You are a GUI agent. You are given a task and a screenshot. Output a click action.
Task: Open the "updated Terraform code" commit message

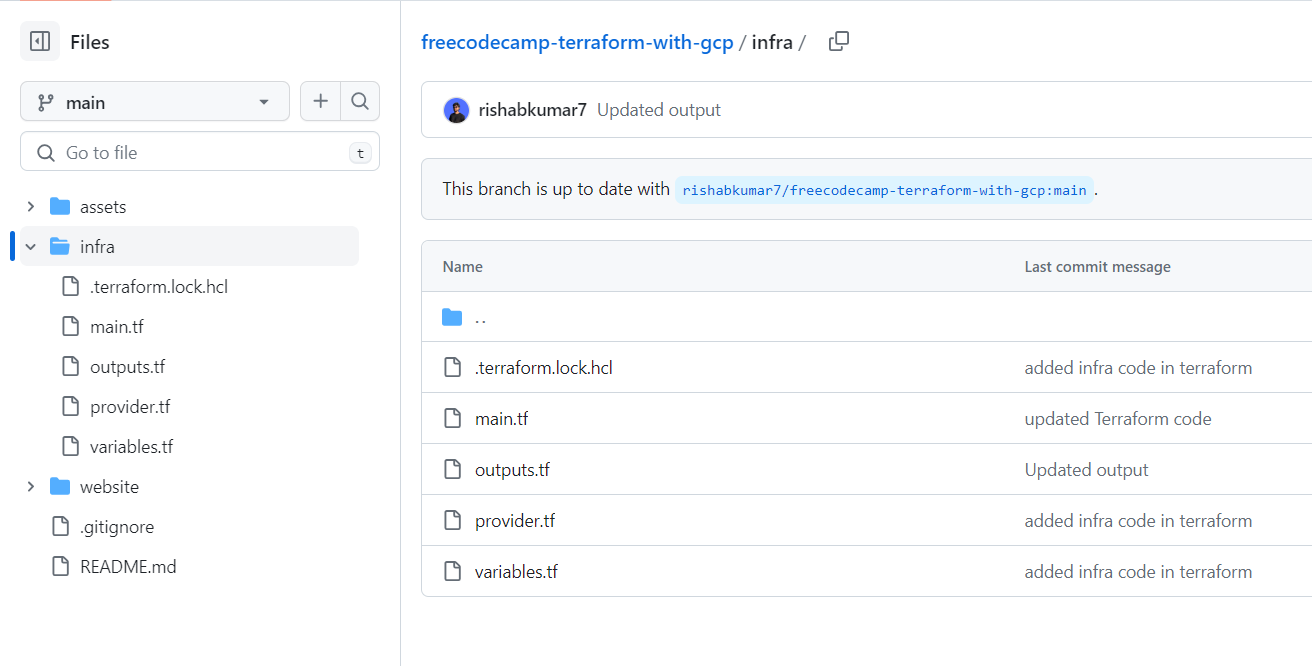[1118, 419]
